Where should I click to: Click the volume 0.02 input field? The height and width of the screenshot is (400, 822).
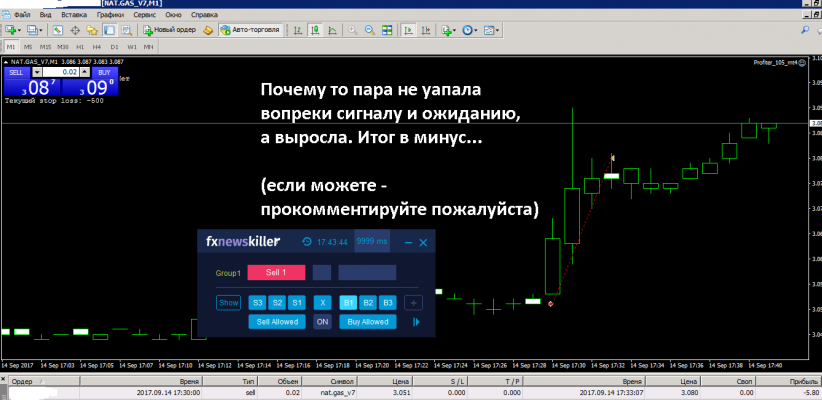point(64,72)
